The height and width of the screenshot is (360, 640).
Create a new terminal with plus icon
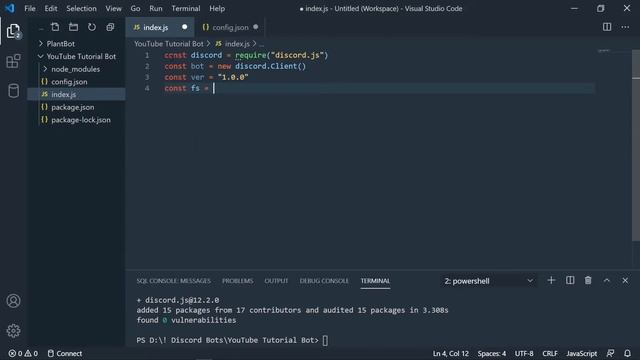[551, 280]
